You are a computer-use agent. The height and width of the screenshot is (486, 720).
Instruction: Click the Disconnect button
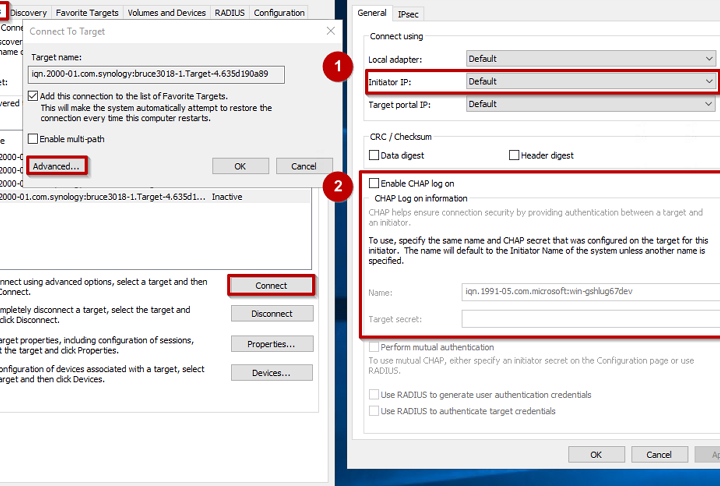click(271, 313)
